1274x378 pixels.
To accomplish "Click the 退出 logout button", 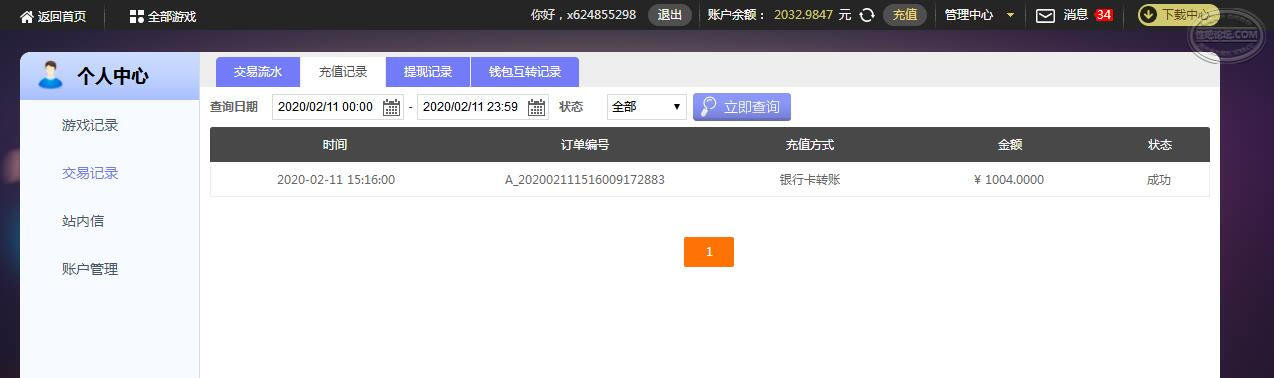I will tap(670, 15).
